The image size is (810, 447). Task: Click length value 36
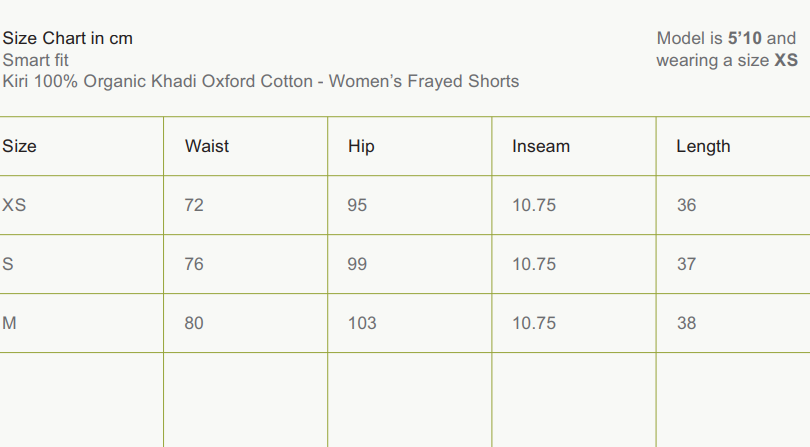686,205
